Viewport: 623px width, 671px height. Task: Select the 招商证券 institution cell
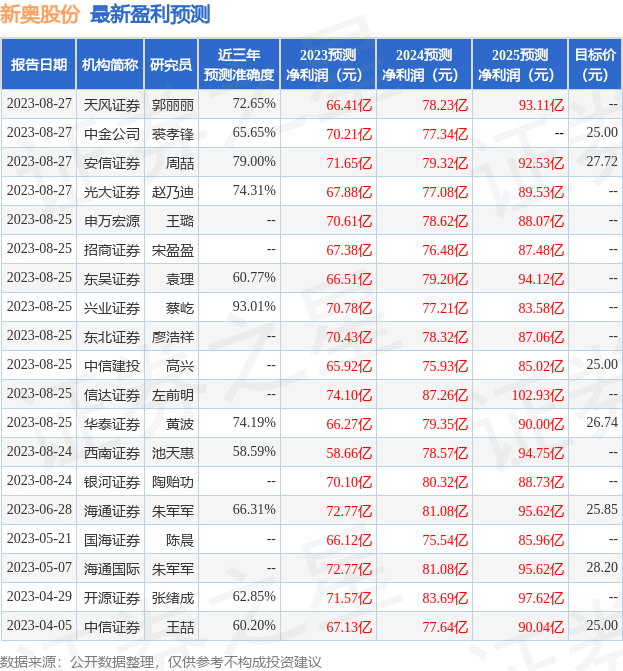coord(112,250)
